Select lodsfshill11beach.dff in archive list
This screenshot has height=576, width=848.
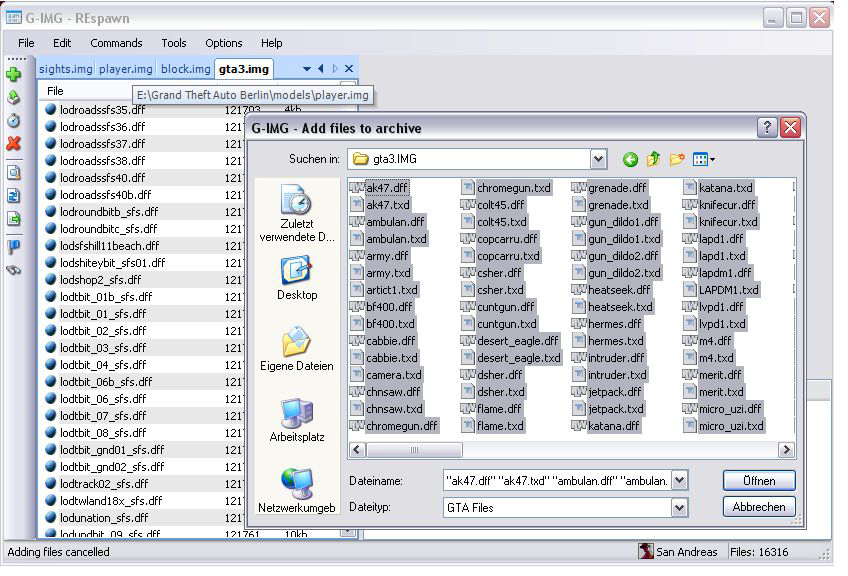pyautogui.click(x=109, y=246)
